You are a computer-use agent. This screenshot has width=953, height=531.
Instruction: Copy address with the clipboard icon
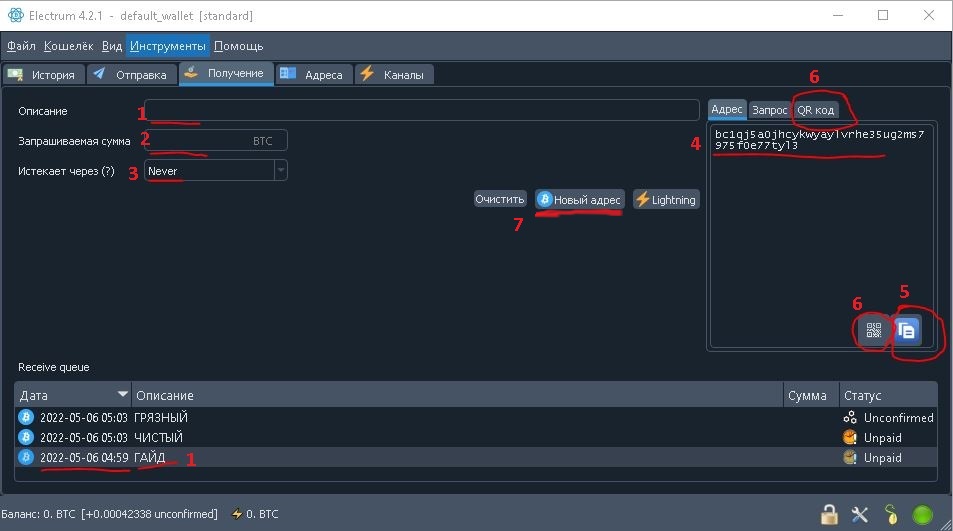click(x=908, y=330)
